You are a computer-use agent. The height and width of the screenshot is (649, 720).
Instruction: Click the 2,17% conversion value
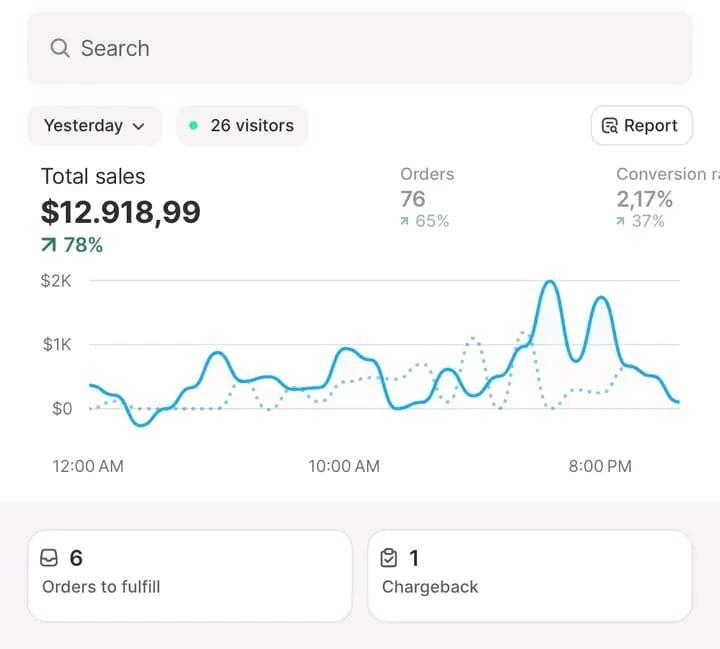pos(645,199)
